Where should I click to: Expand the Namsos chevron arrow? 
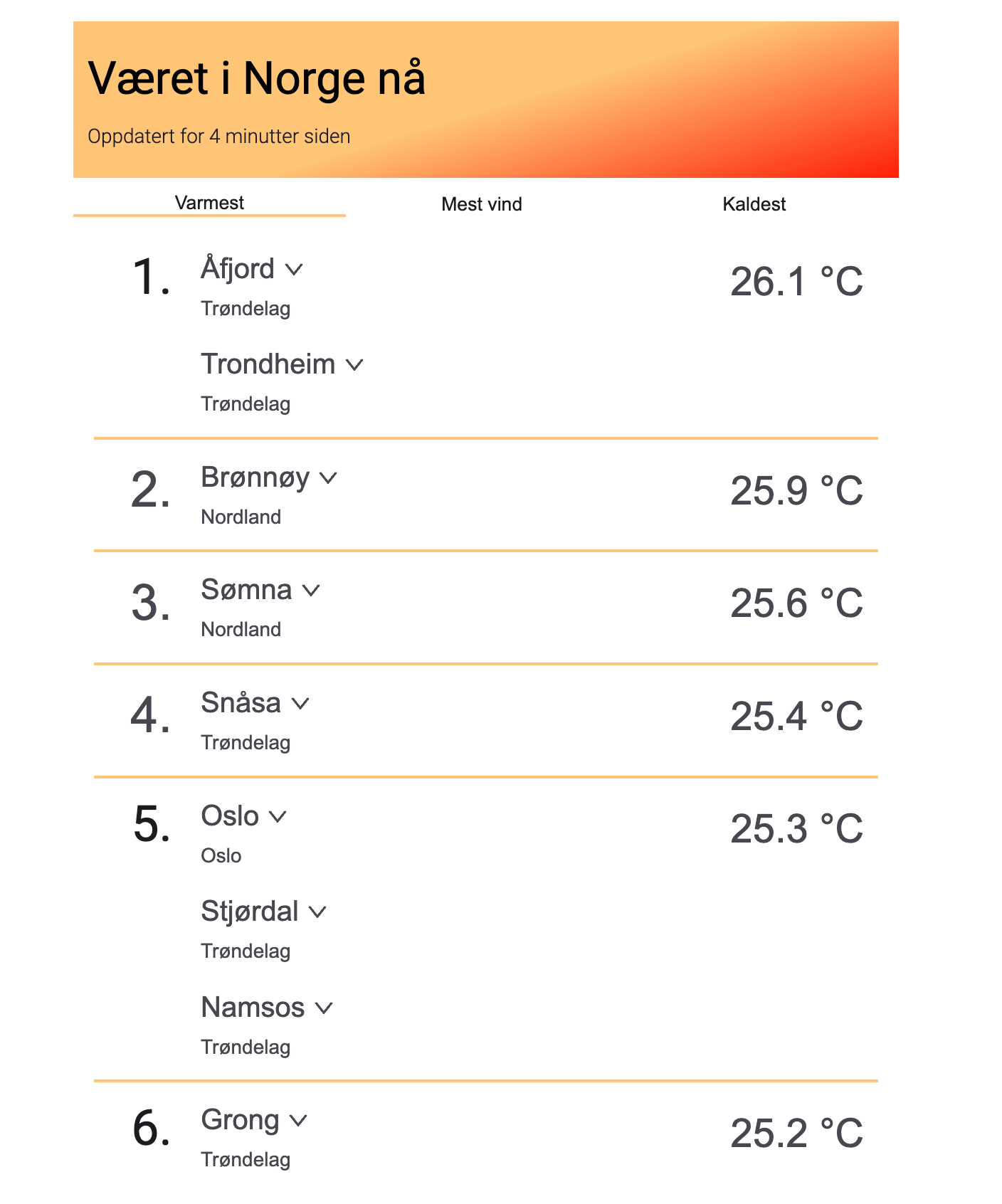click(324, 1008)
